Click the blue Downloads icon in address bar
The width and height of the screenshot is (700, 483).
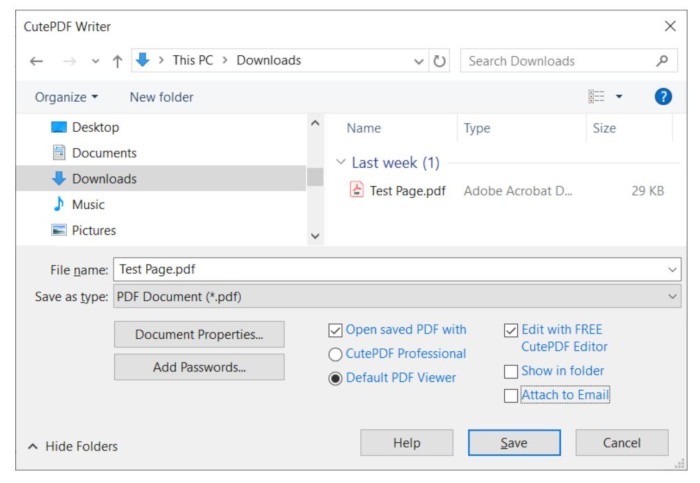click(142, 60)
